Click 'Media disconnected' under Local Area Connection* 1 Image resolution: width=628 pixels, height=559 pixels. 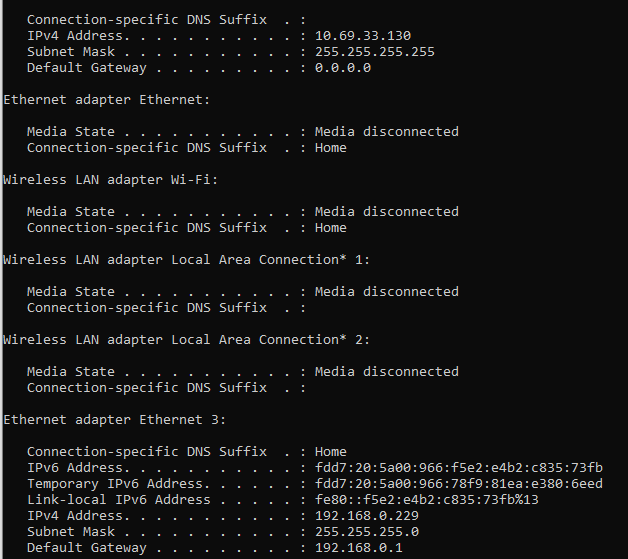pos(386,292)
